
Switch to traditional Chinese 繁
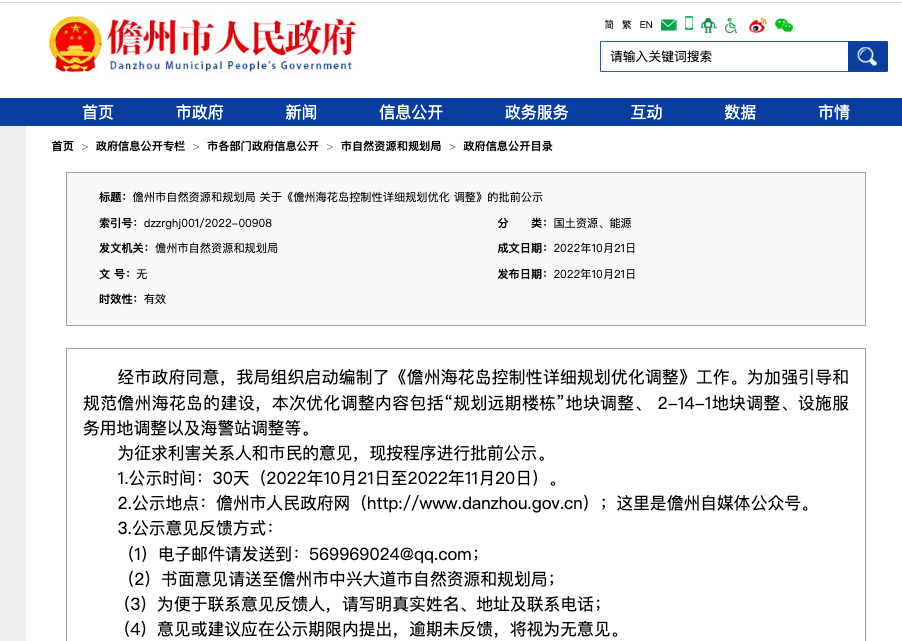tap(626, 25)
